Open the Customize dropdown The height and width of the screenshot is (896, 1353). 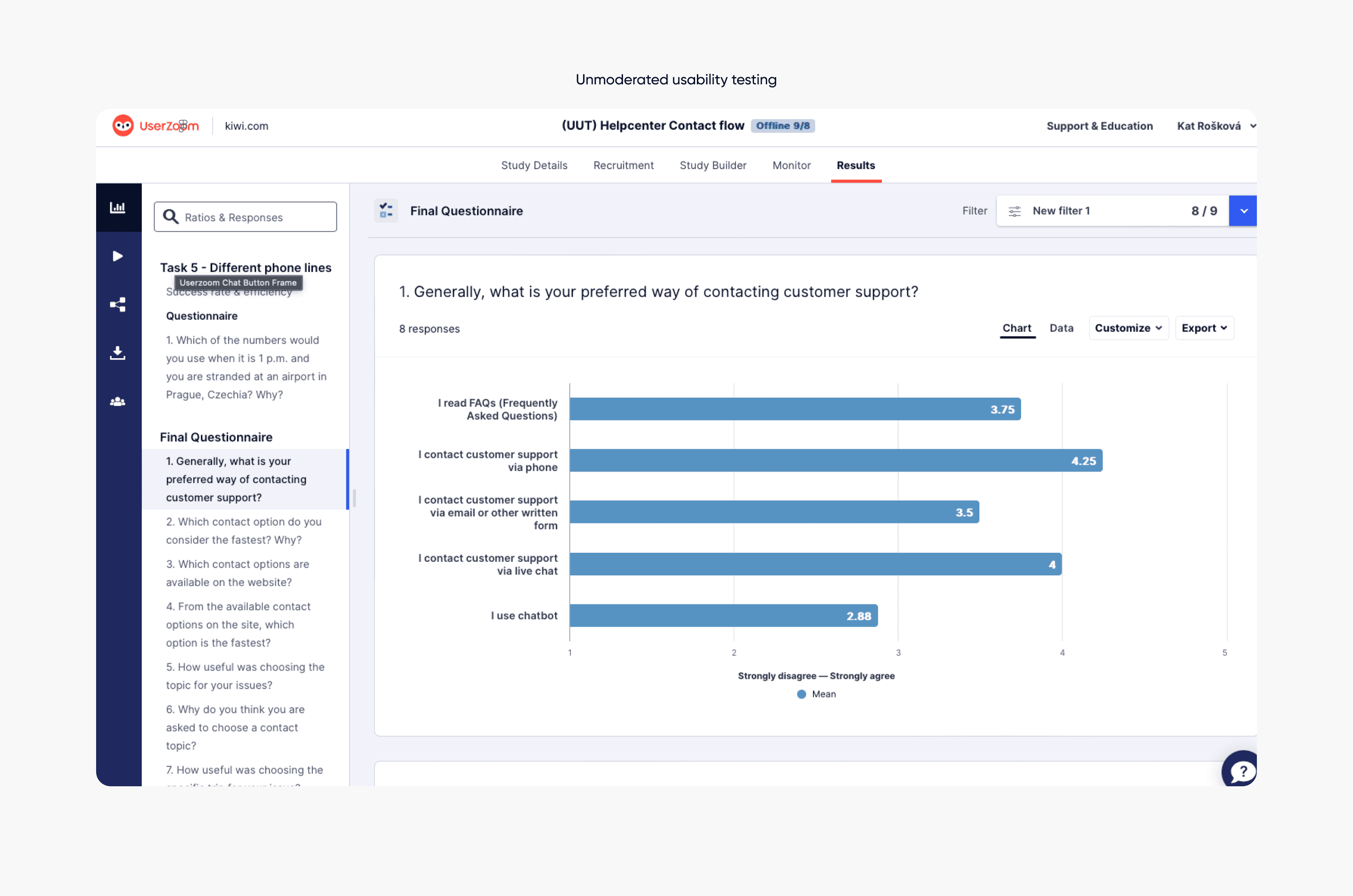[1129, 328]
